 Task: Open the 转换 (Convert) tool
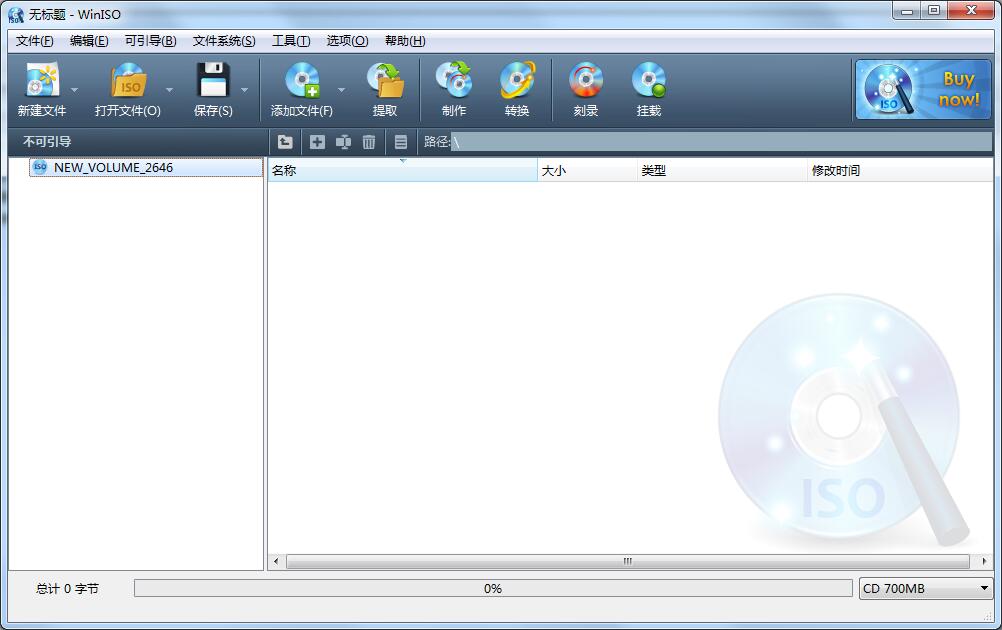coord(517,81)
